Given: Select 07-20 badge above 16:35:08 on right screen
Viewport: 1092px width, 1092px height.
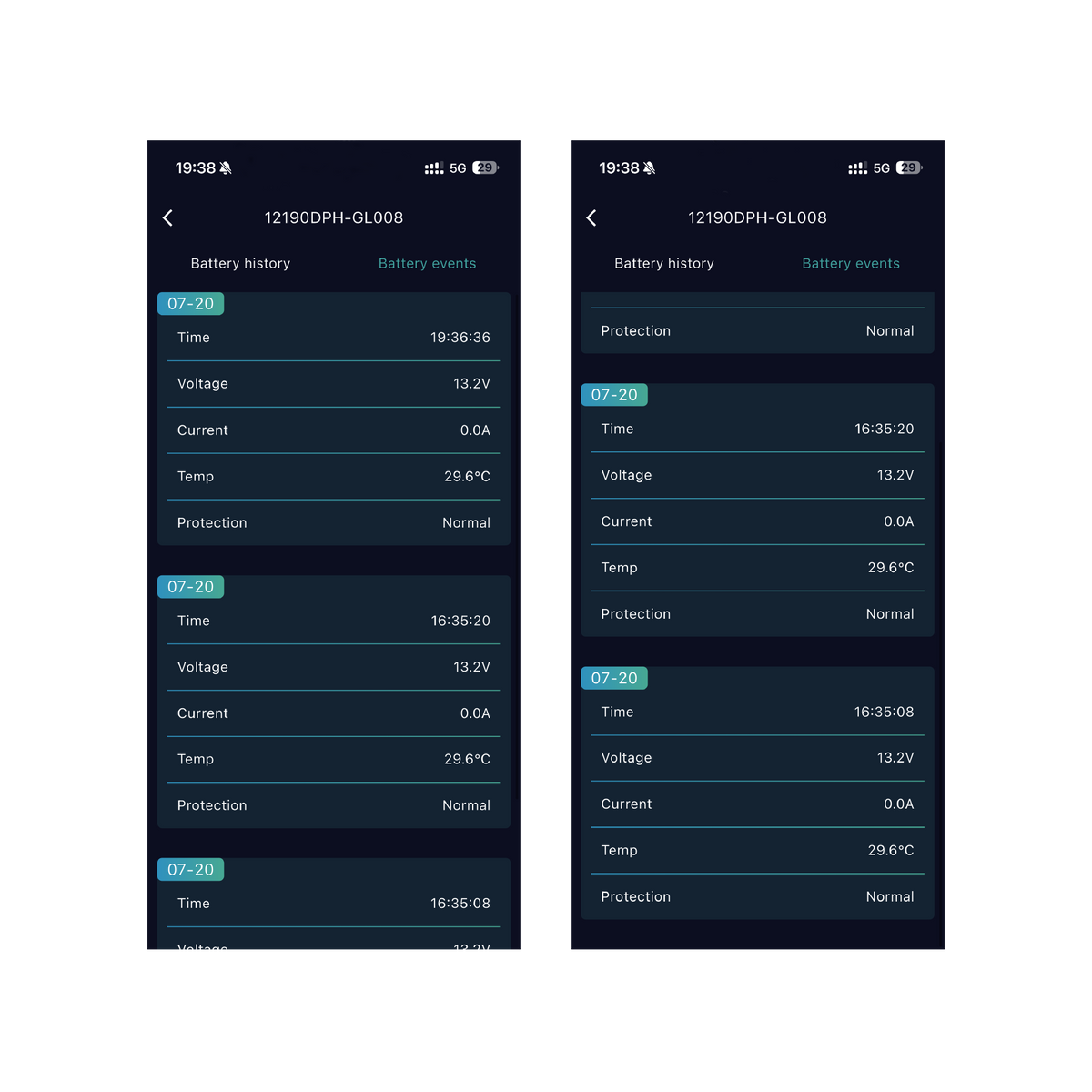Looking at the screenshot, I should click(x=615, y=678).
